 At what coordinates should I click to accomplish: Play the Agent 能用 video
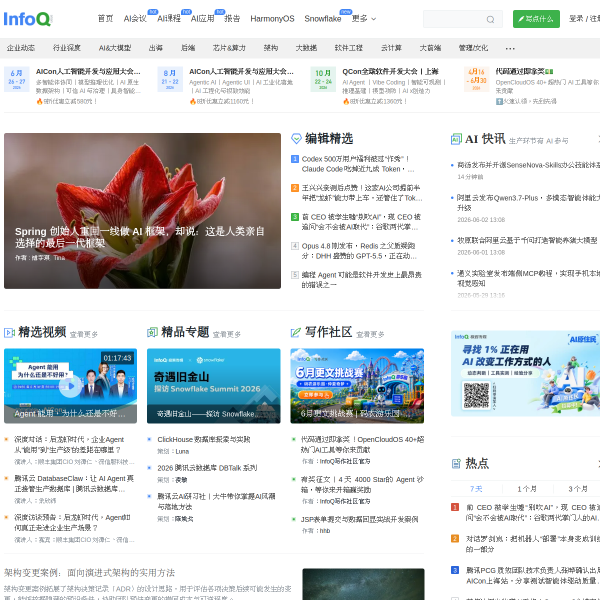point(71,386)
